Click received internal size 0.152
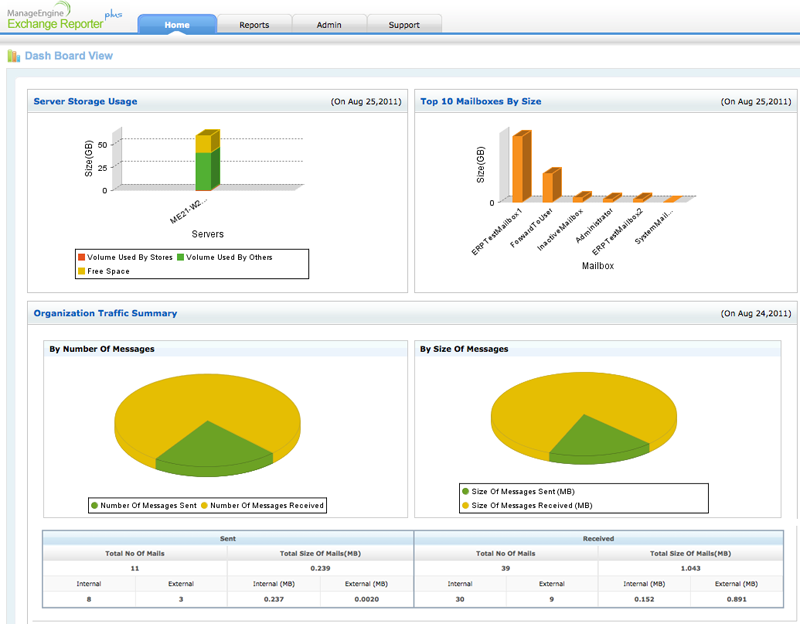 click(x=644, y=599)
